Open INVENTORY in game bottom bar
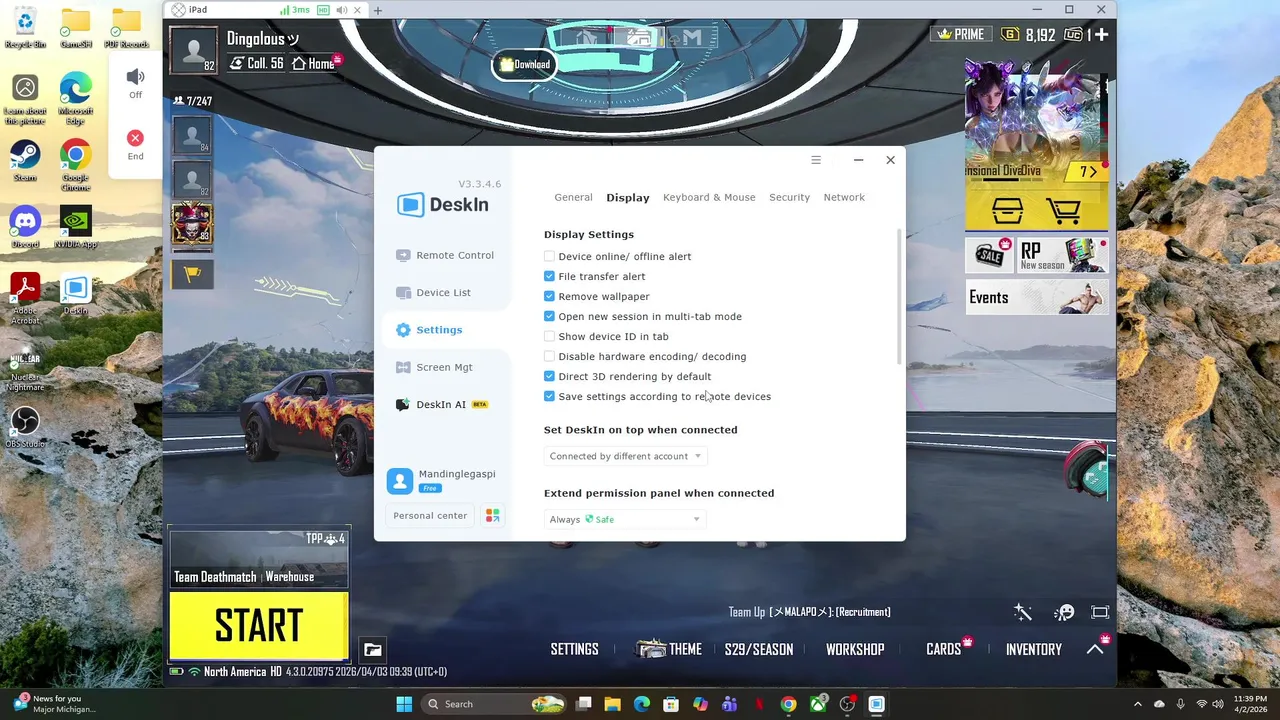The image size is (1280, 720). (1033, 649)
